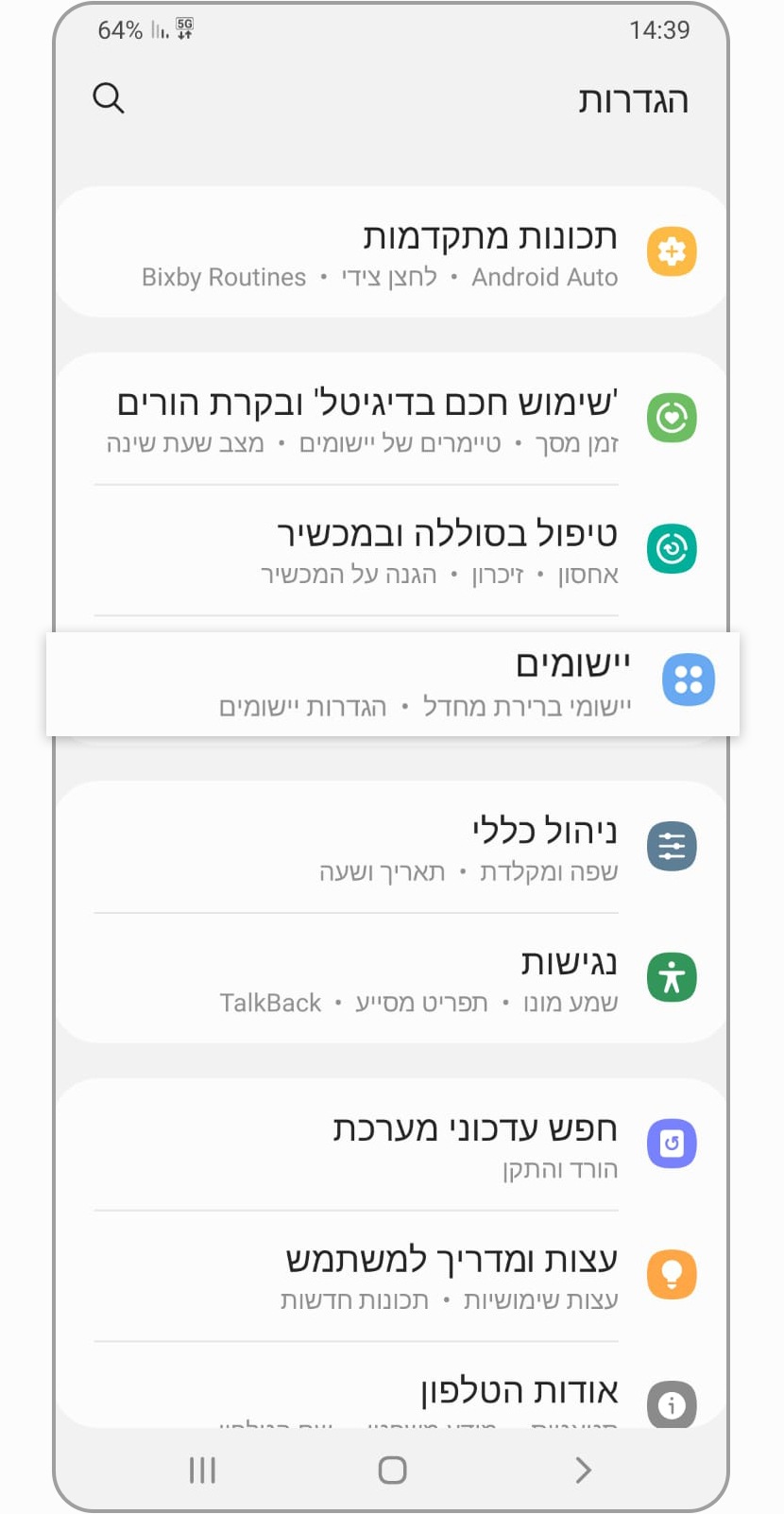Open Battery and device care circular icon
Viewport: 784px width, 1514px height.
[x=672, y=548]
